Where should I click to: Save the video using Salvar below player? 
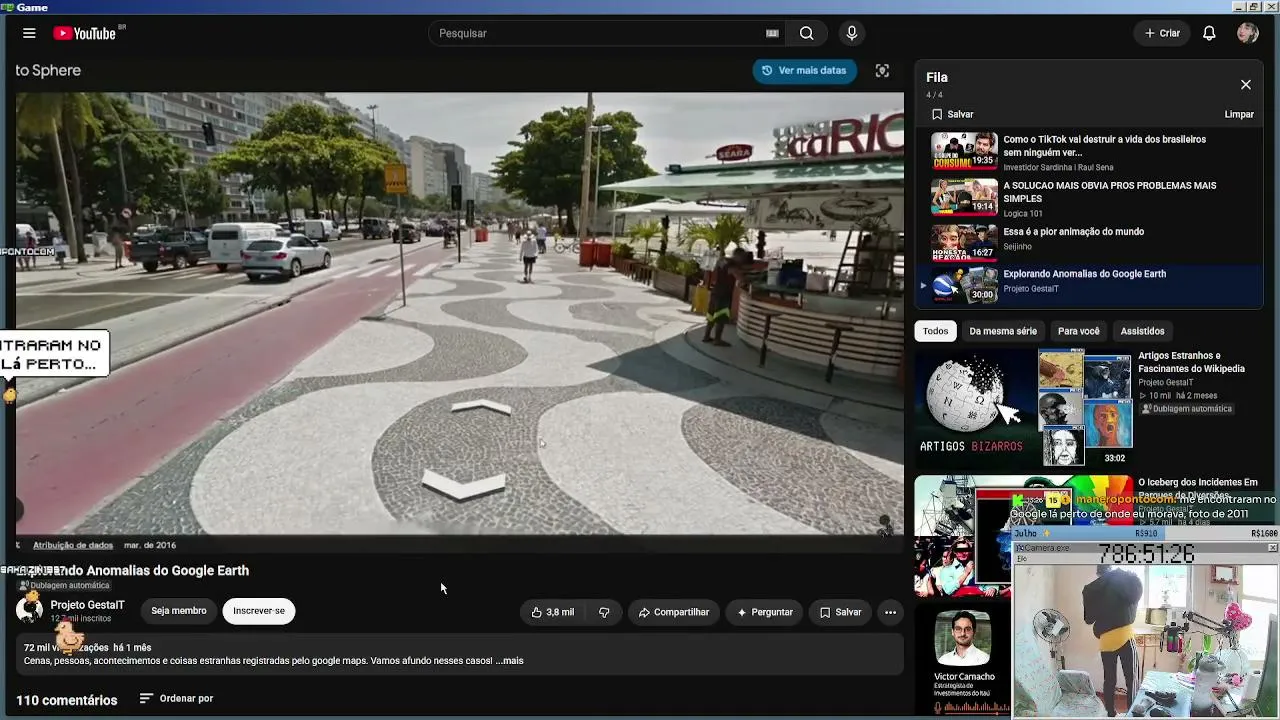click(840, 612)
